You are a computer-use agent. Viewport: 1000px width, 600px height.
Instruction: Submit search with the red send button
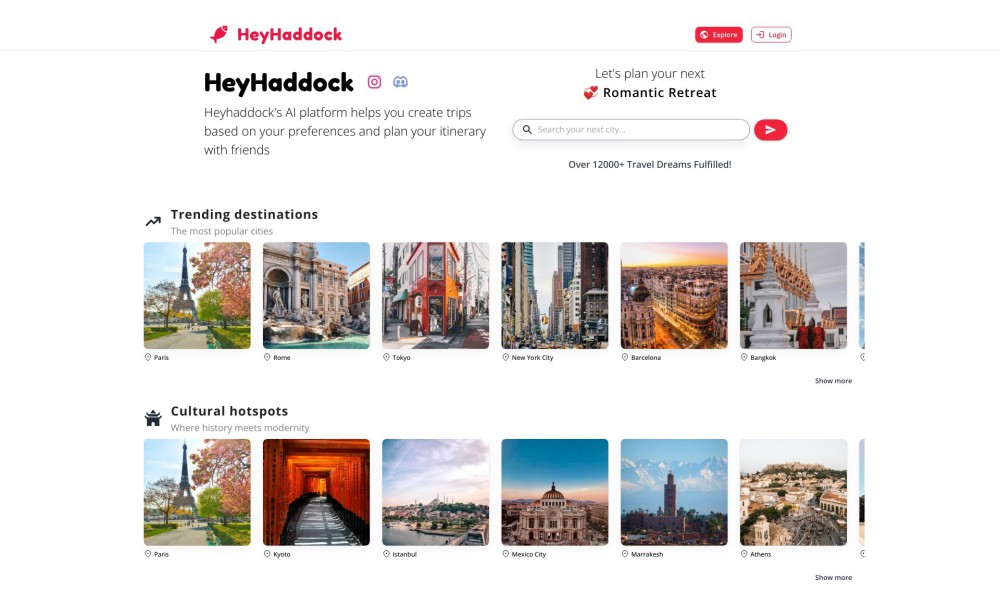click(770, 129)
